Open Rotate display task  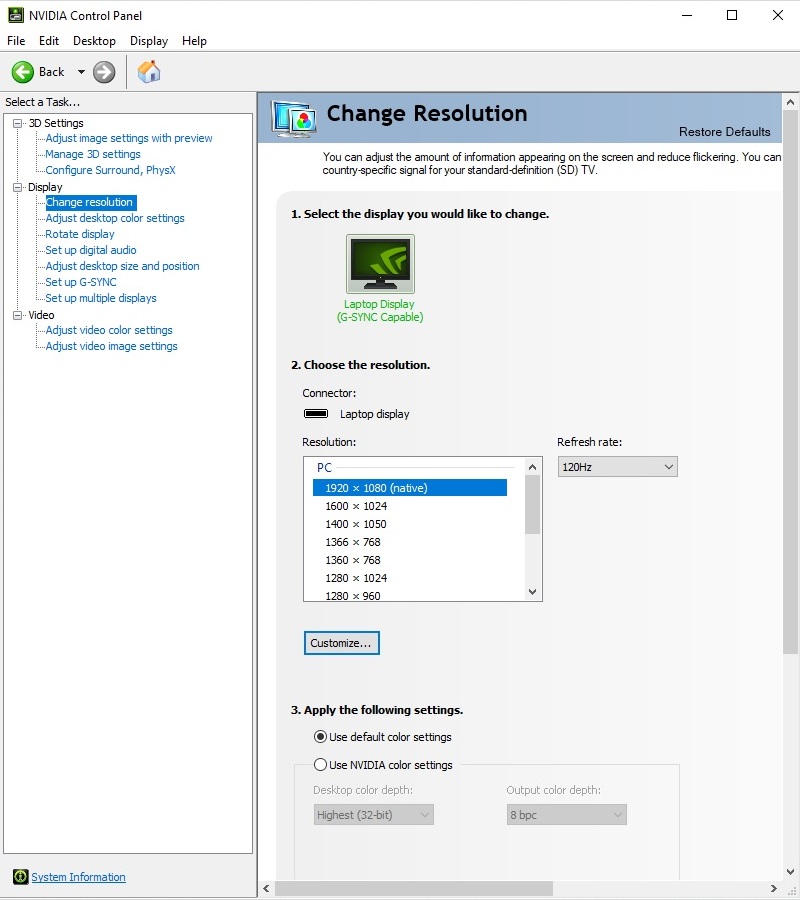point(80,234)
